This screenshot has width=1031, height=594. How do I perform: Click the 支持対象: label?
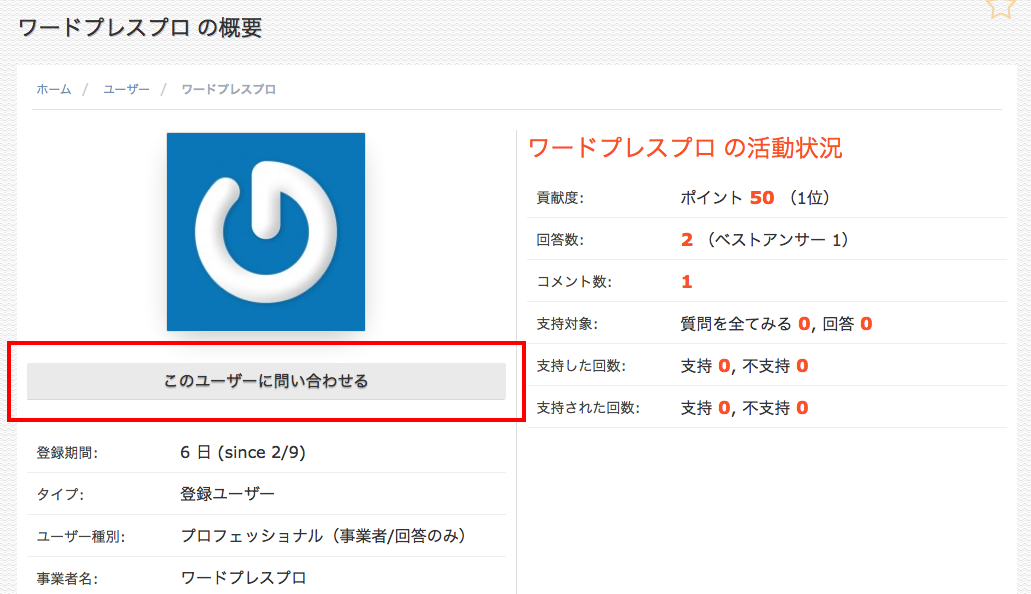pyautogui.click(x=567, y=324)
